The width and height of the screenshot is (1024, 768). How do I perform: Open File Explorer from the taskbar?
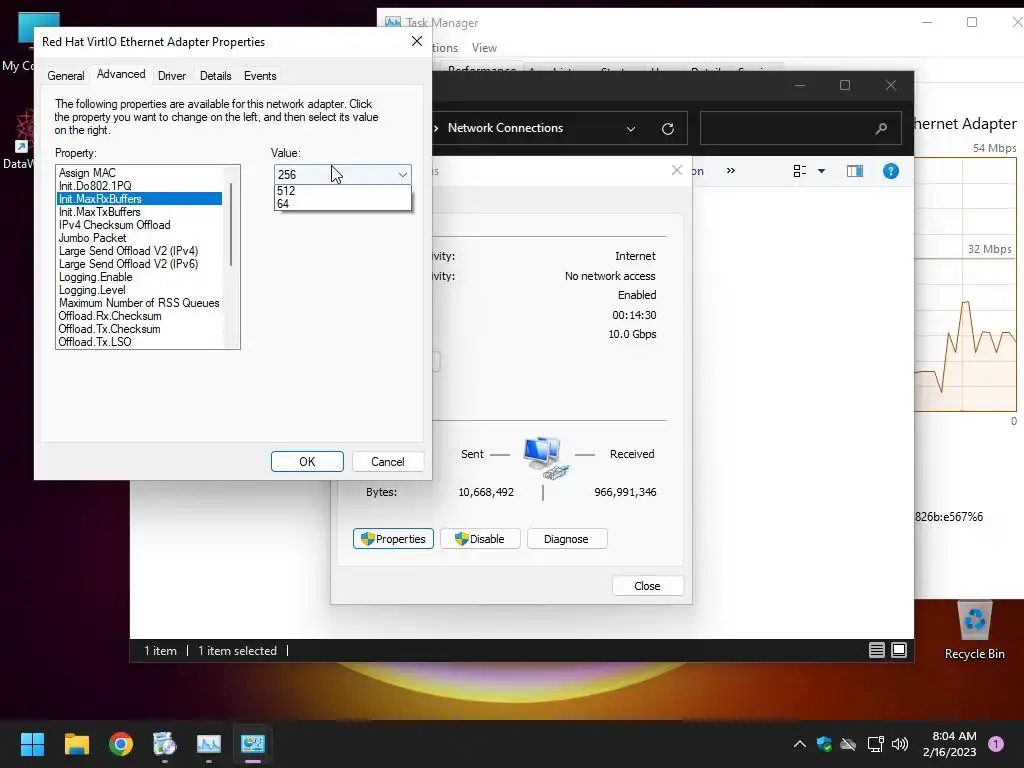(x=76, y=744)
